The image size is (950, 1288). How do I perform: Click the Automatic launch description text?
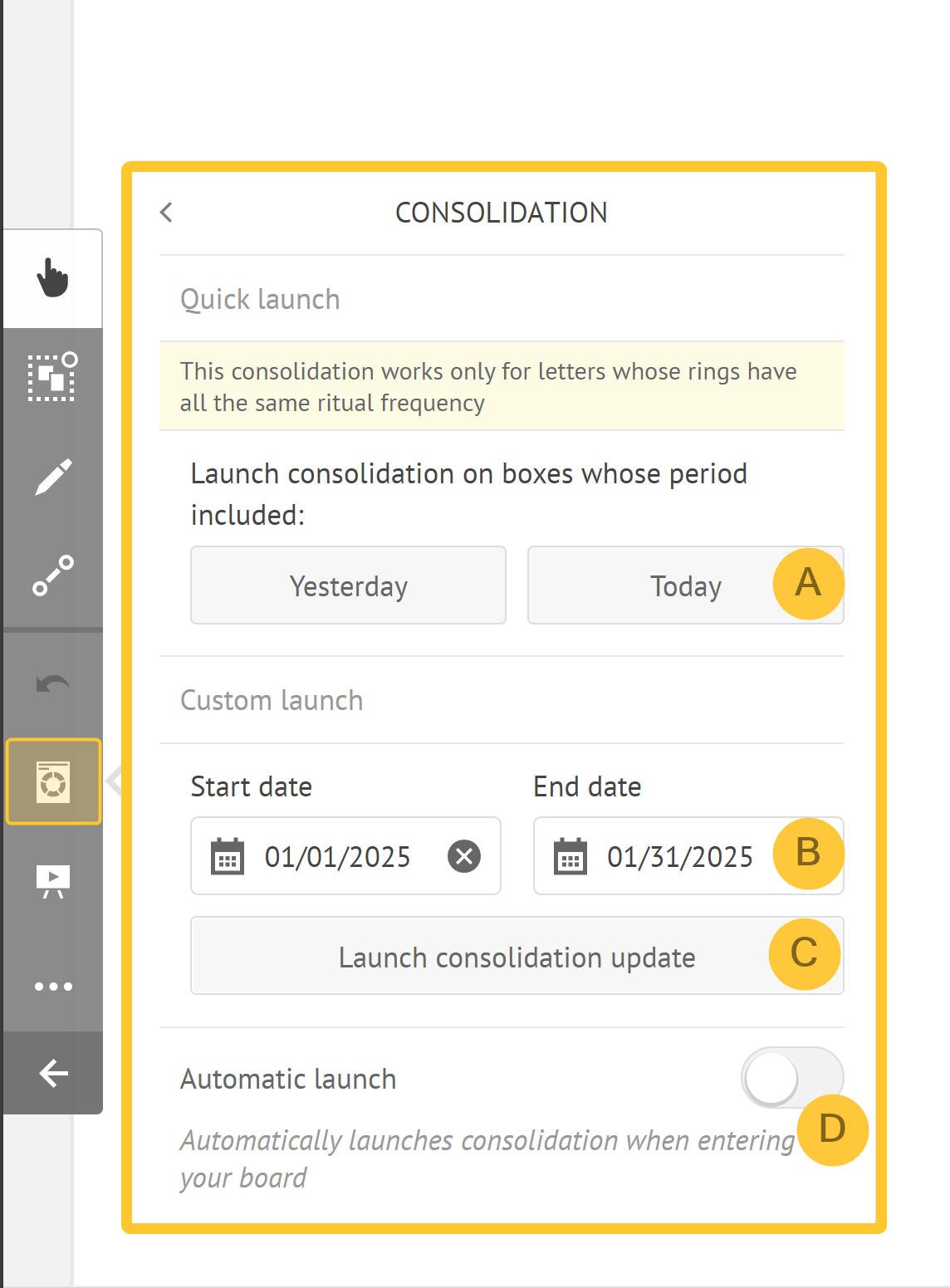[488, 1158]
